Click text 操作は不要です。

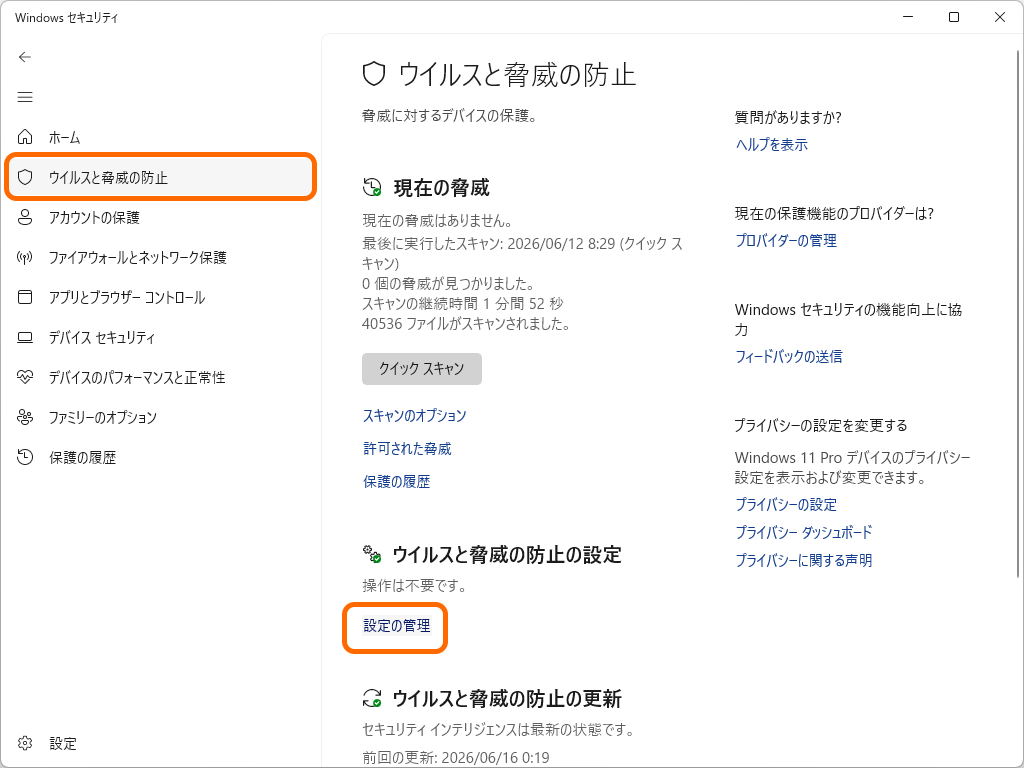point(416,585)
